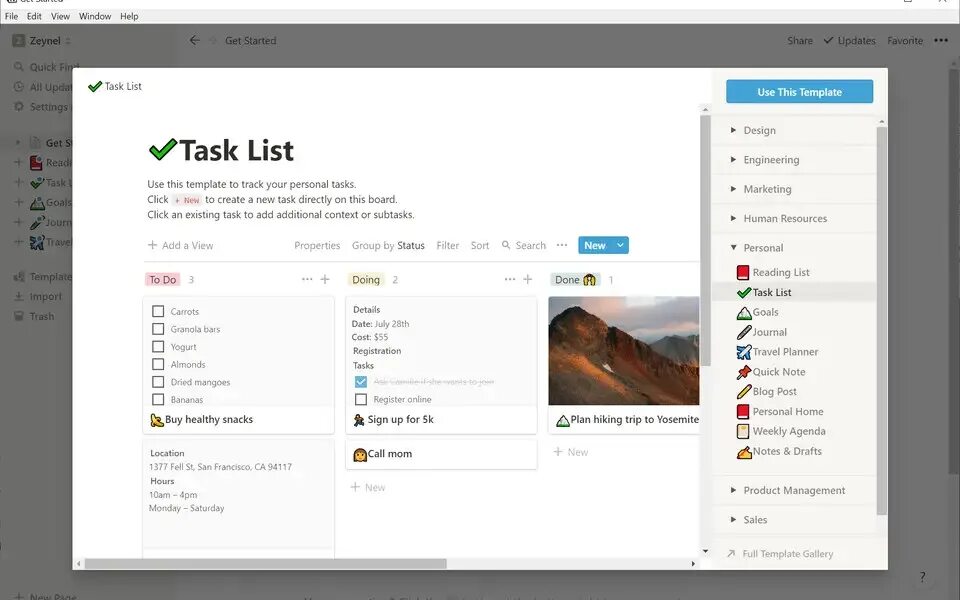This screenshot has width=960, height=600.
Task: Click the Favorite button in top bar
Action: (x=905, y=40)
